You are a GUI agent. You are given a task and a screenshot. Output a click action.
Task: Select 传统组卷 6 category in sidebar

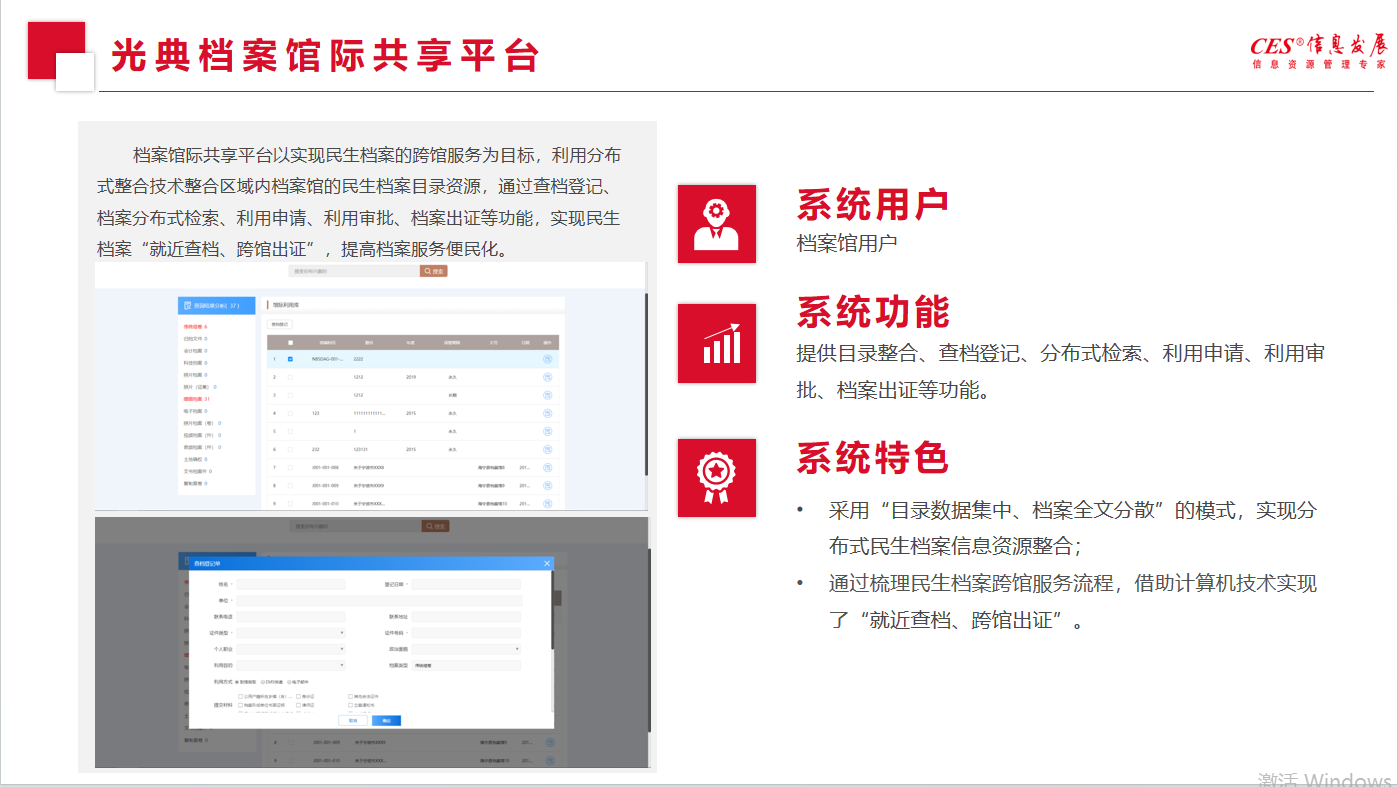(x=195, y=327)
